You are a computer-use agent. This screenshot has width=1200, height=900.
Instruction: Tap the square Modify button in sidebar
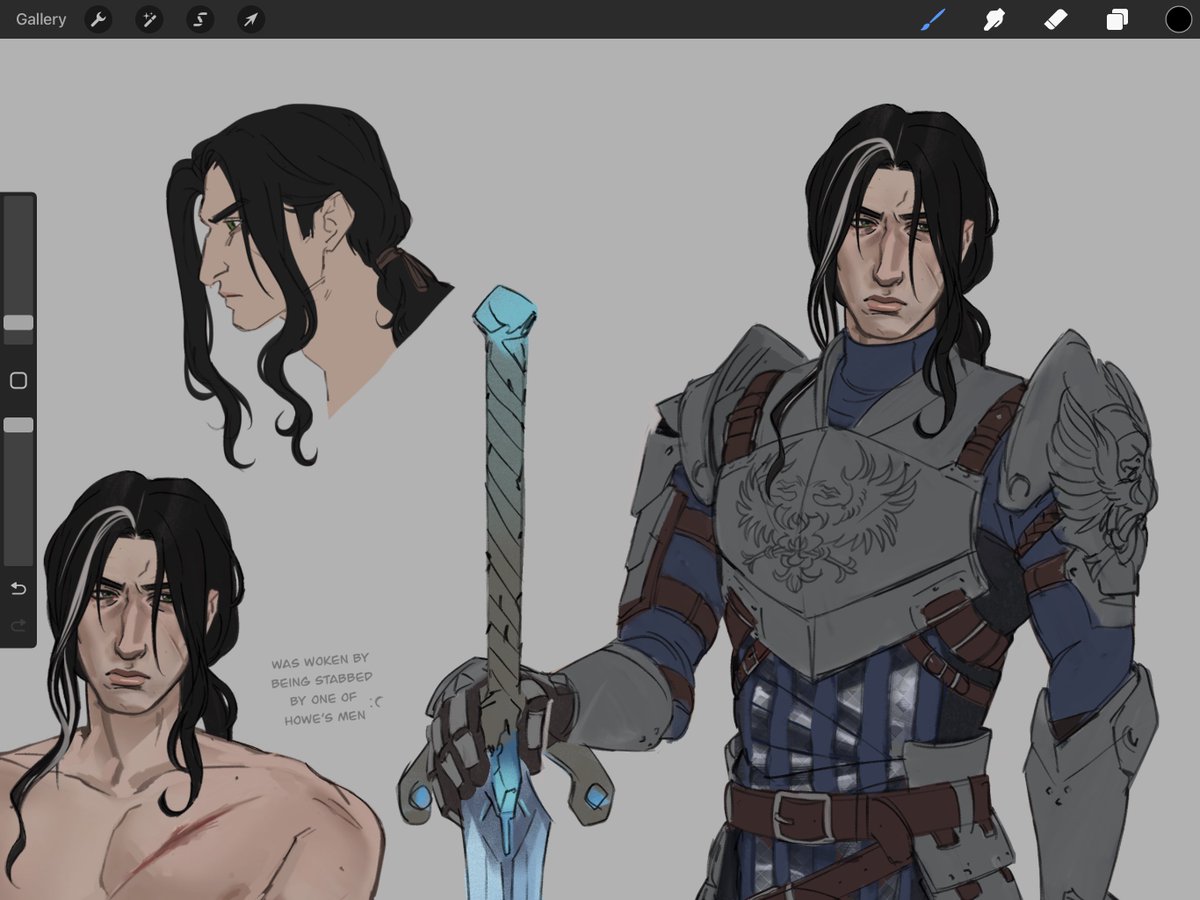18,381
